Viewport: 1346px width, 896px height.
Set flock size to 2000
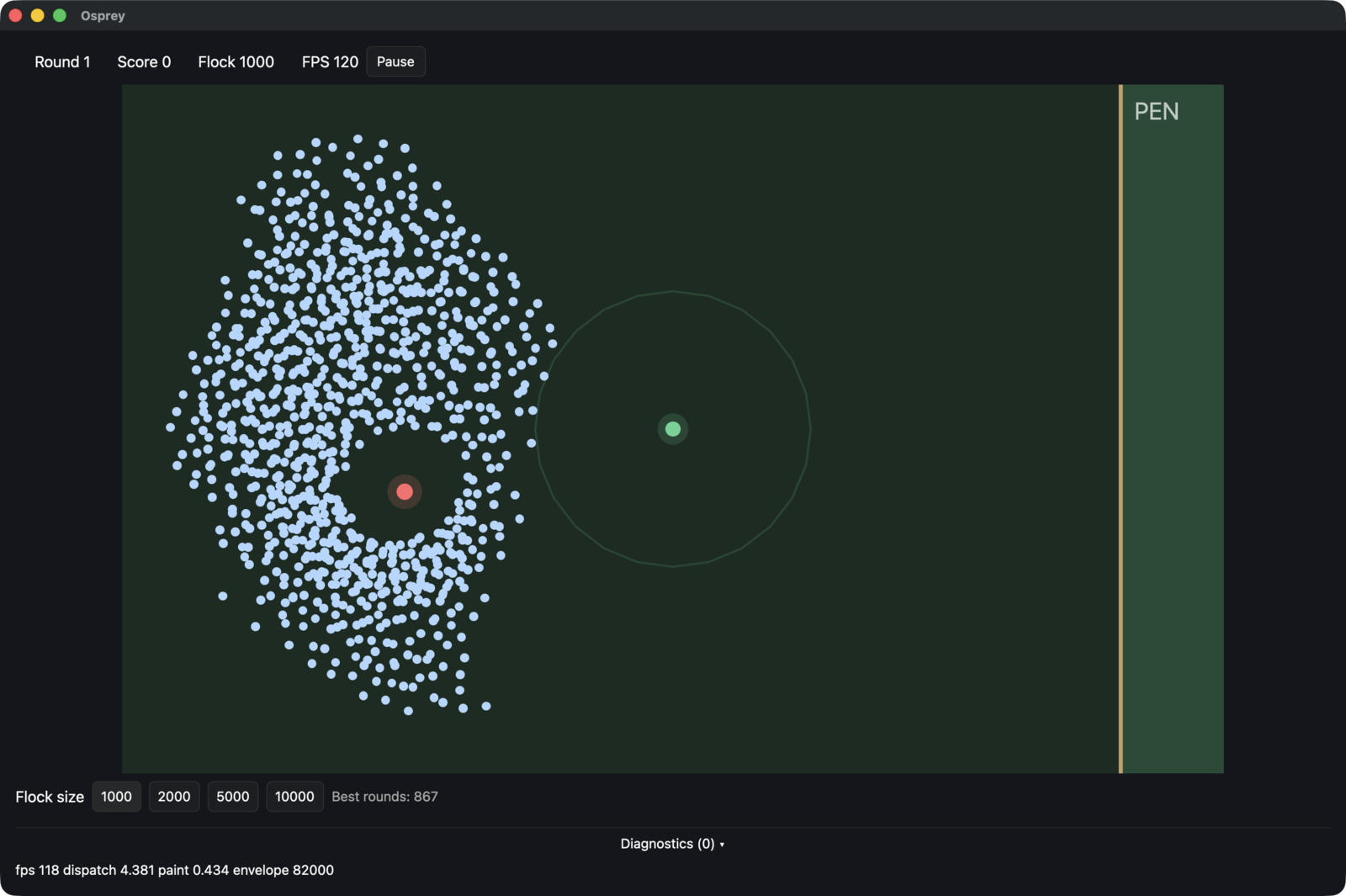click(x=174, y=797)
